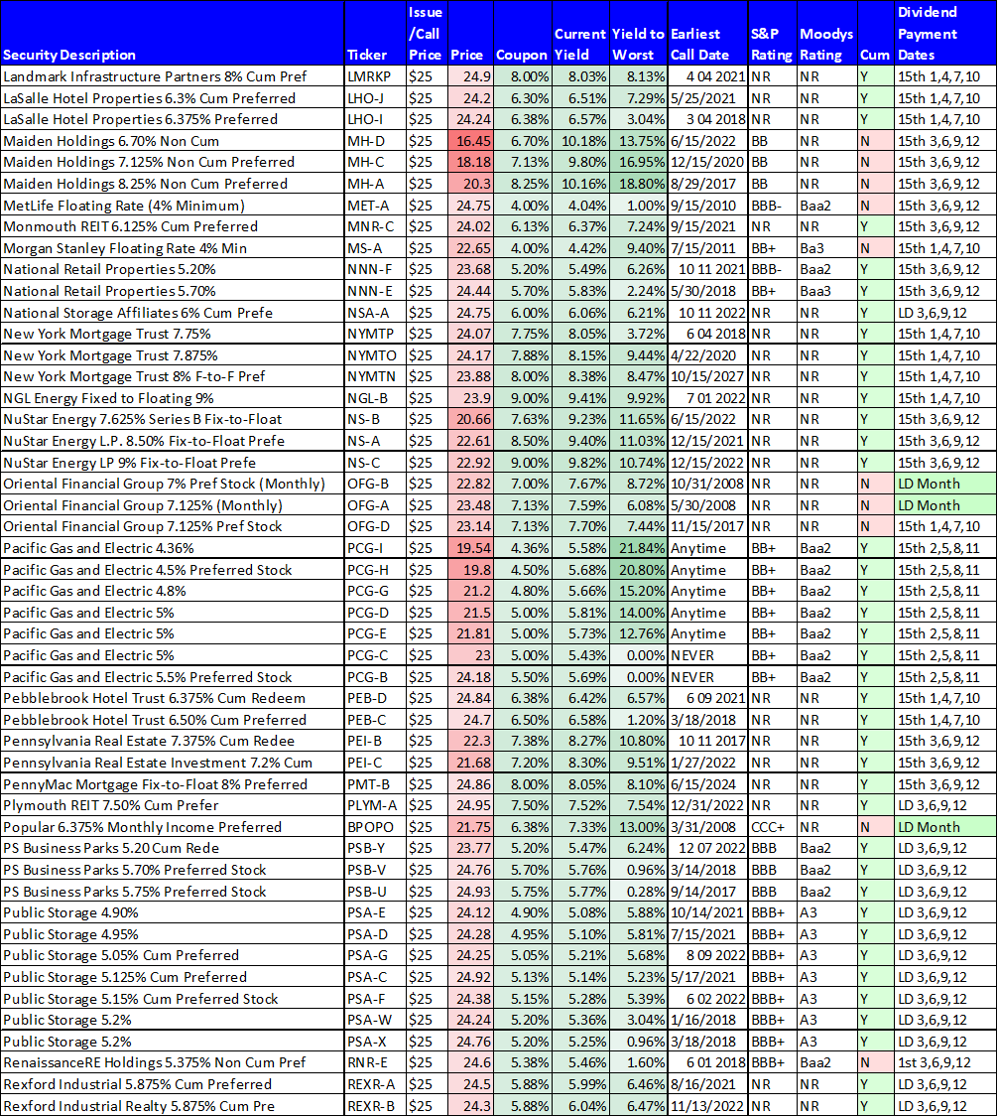
Task: Select ticker cell 'PSA-D'
Action: (375, 934)
